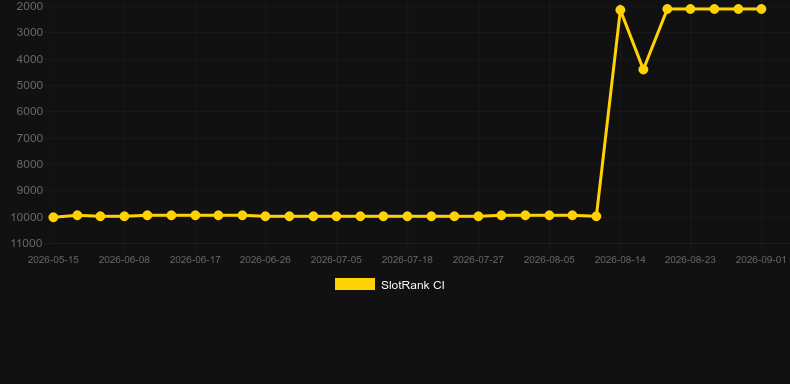Image resolution: width=790 pixels, height=384 pixels.
Task: Select the data point above 2026-08-05
Action: pos(549,215)
